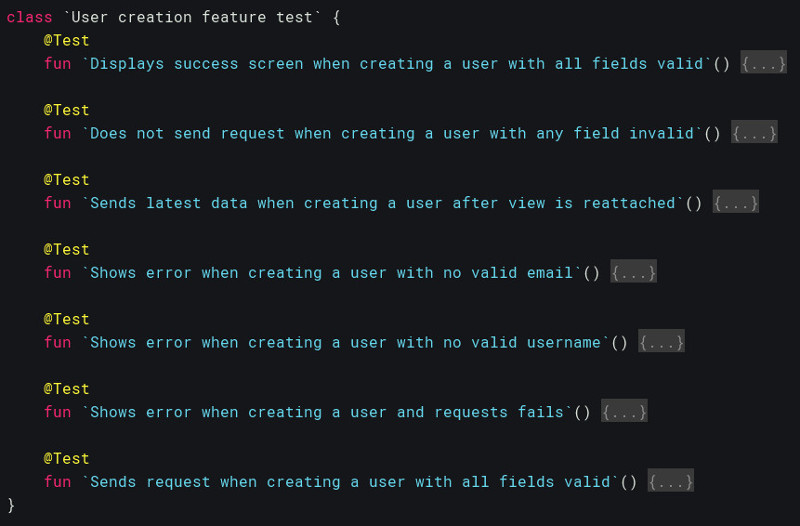Click @Test annotation above 'Sends request' test
Image resolution: width=800 pixels, height=526 pixels.
(x=66, y=459)
